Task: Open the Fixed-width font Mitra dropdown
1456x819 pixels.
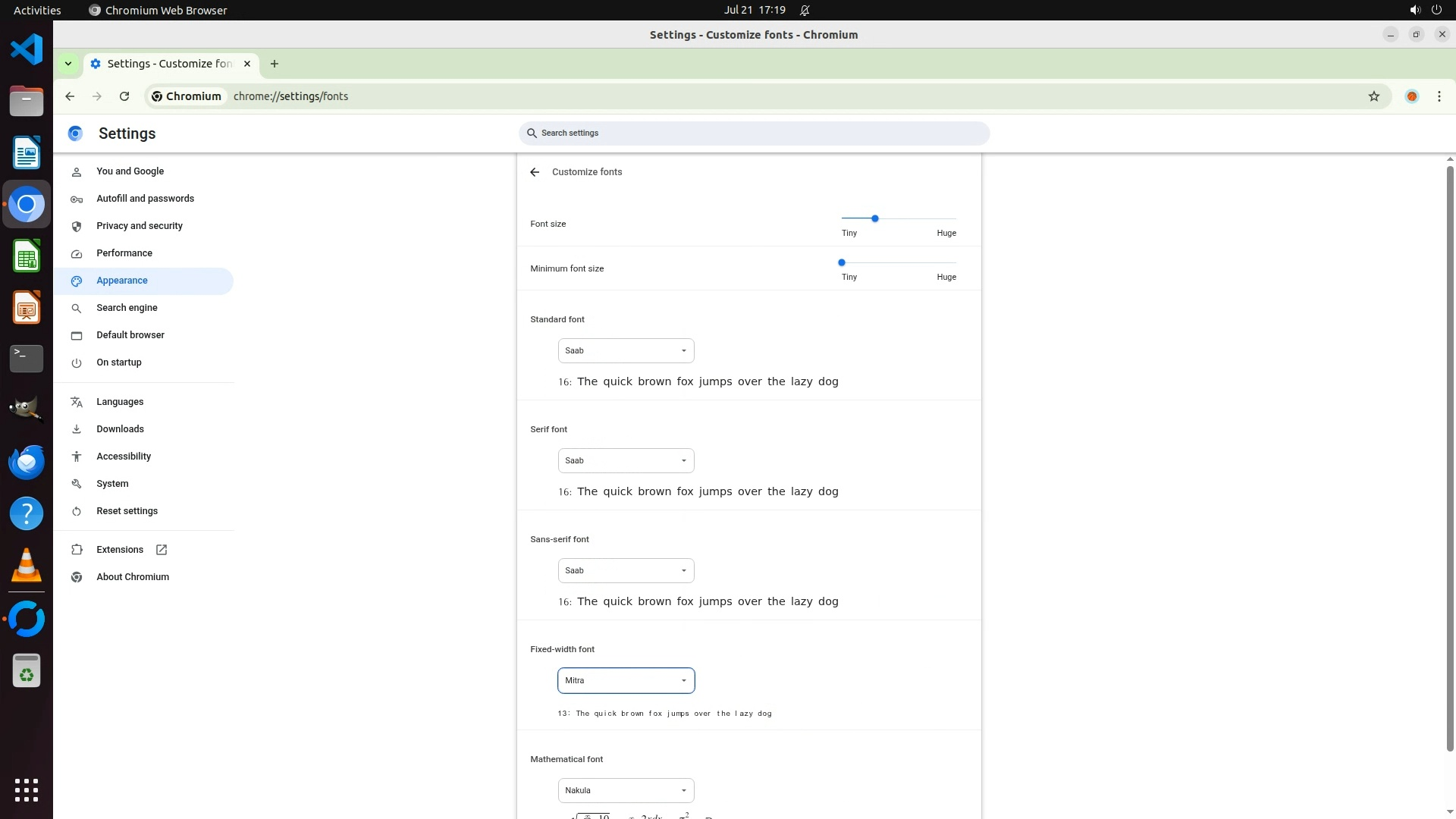Action: tap(626, 680)
